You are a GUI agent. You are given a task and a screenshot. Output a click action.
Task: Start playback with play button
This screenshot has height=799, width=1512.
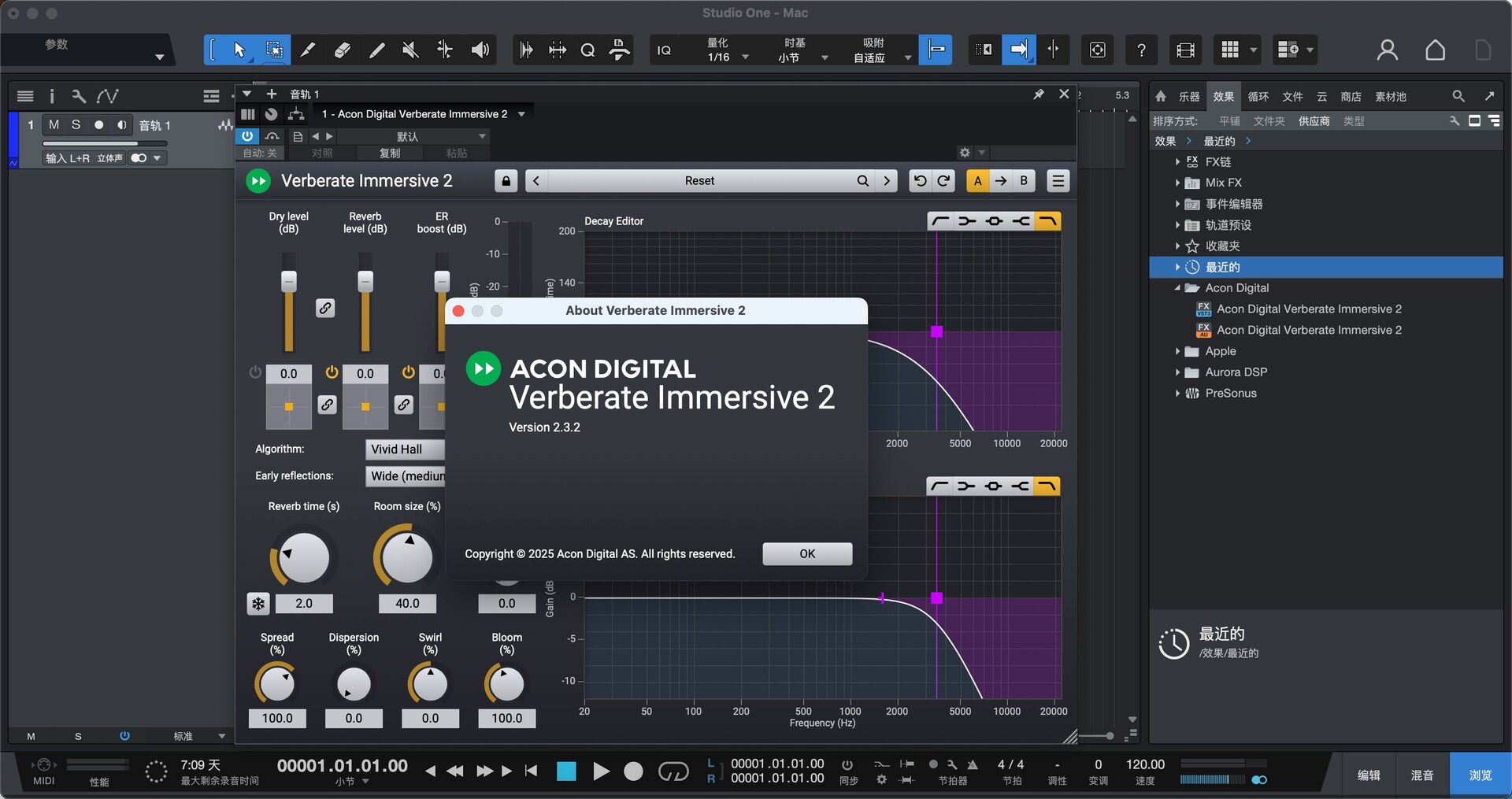[x=600, y=771]
